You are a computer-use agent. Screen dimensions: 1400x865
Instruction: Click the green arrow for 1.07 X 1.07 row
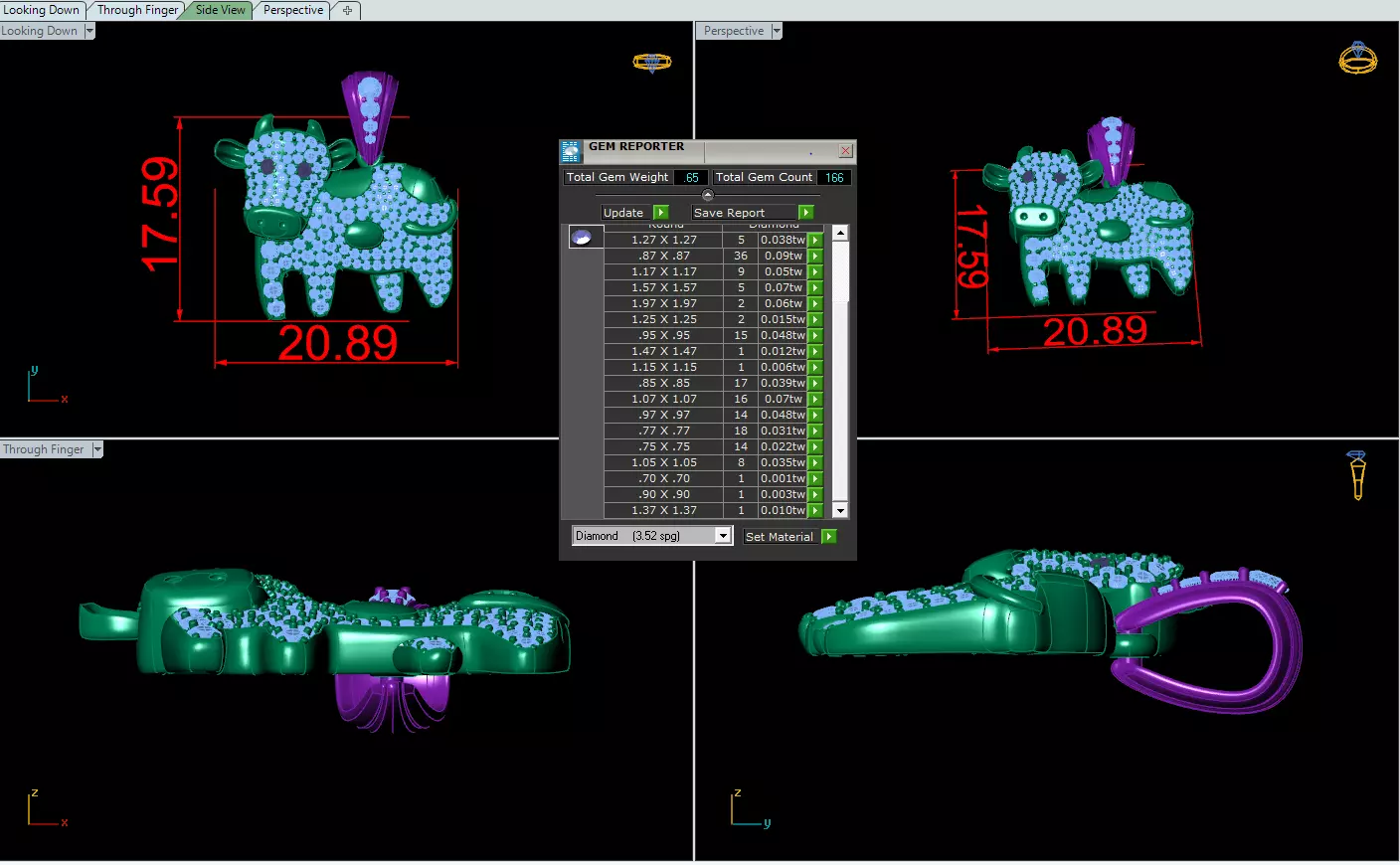point(815,399)
